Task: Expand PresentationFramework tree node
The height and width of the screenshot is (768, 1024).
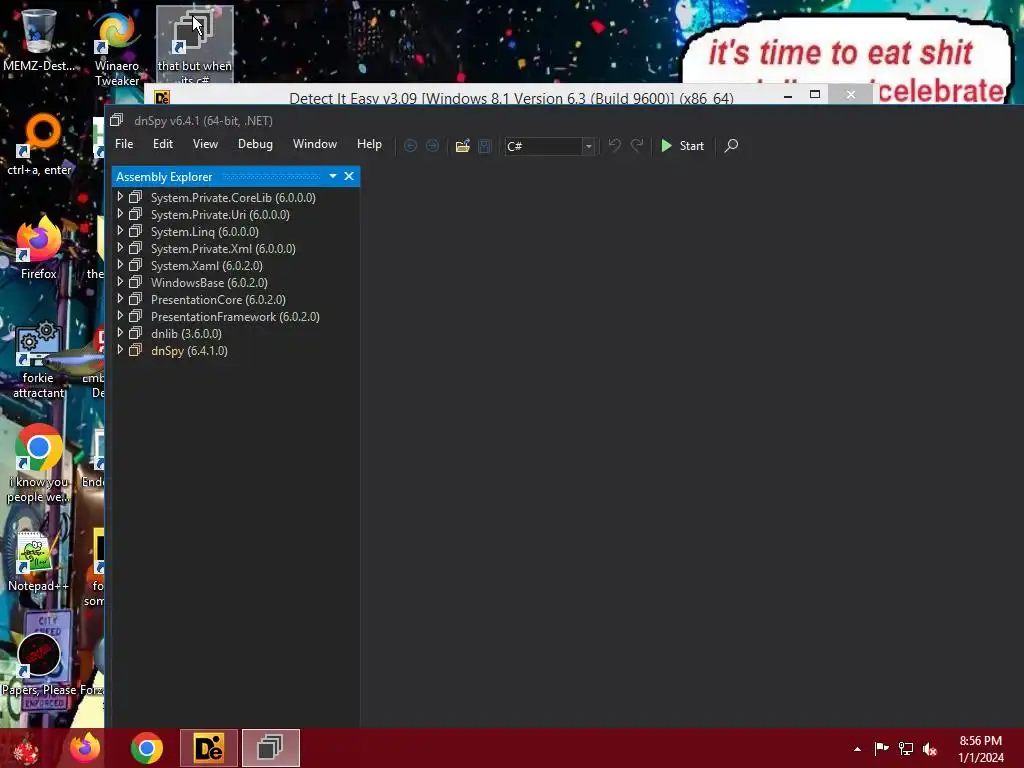Action: pyautogui.click(x=120, y=315)
